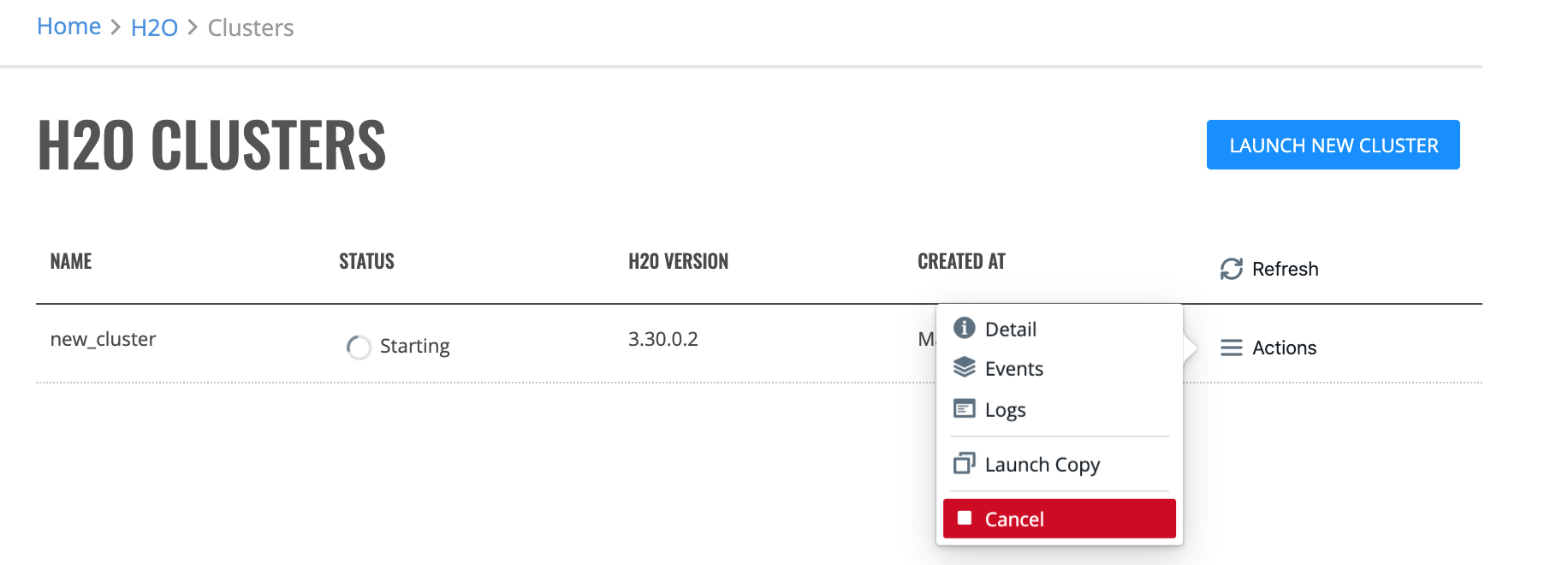
Task: Choose Launch Copy from the menu
Action: coord(1060,464)
